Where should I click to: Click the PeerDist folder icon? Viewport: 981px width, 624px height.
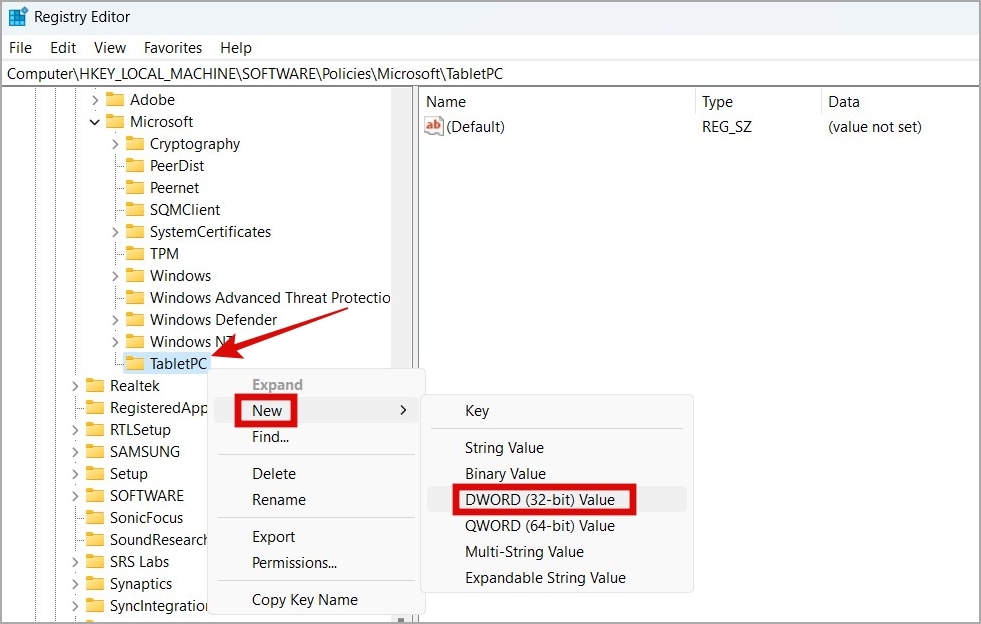(x=135, y=166)
